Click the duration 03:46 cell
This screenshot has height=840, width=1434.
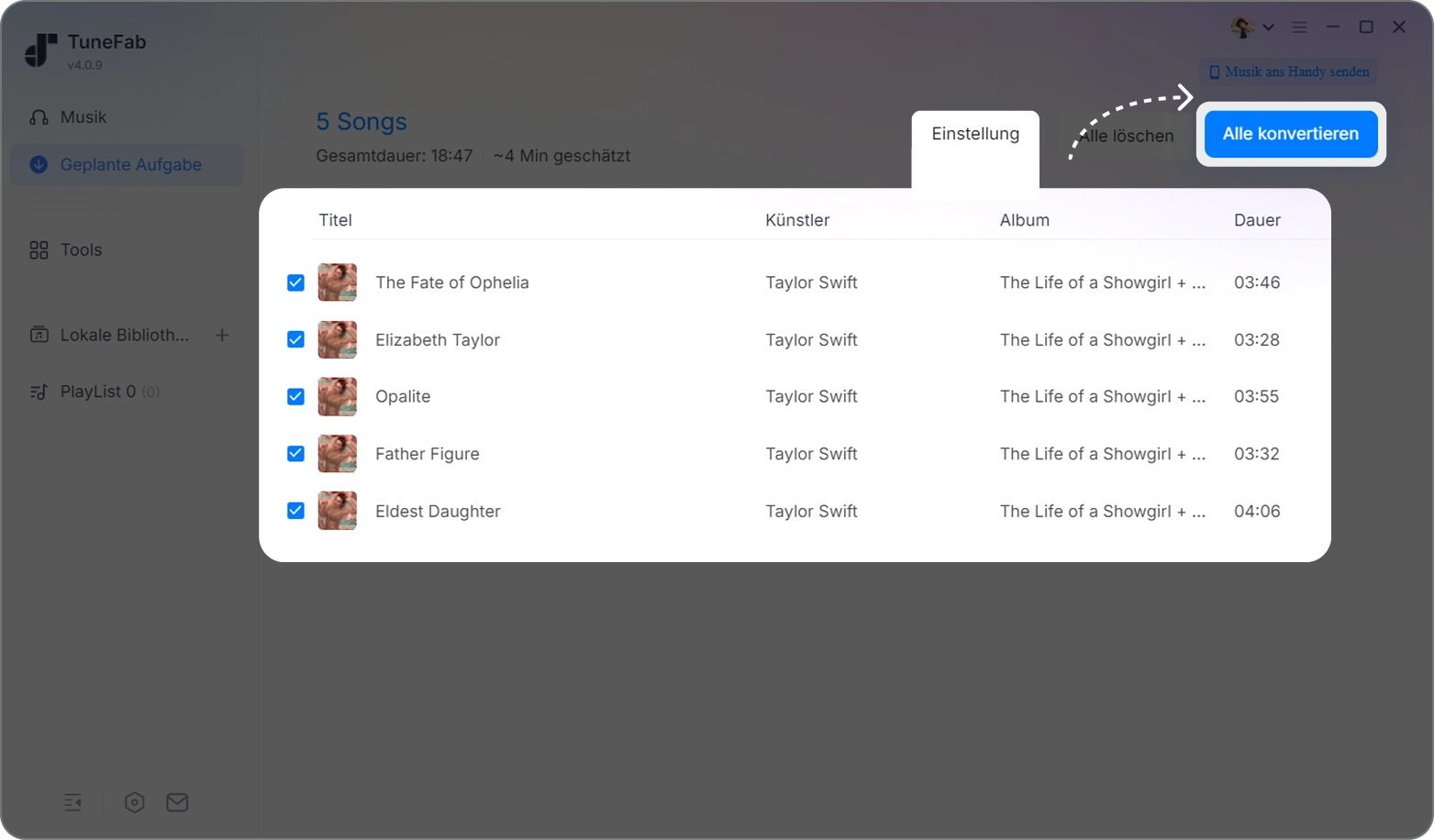tap(1257, 282)
